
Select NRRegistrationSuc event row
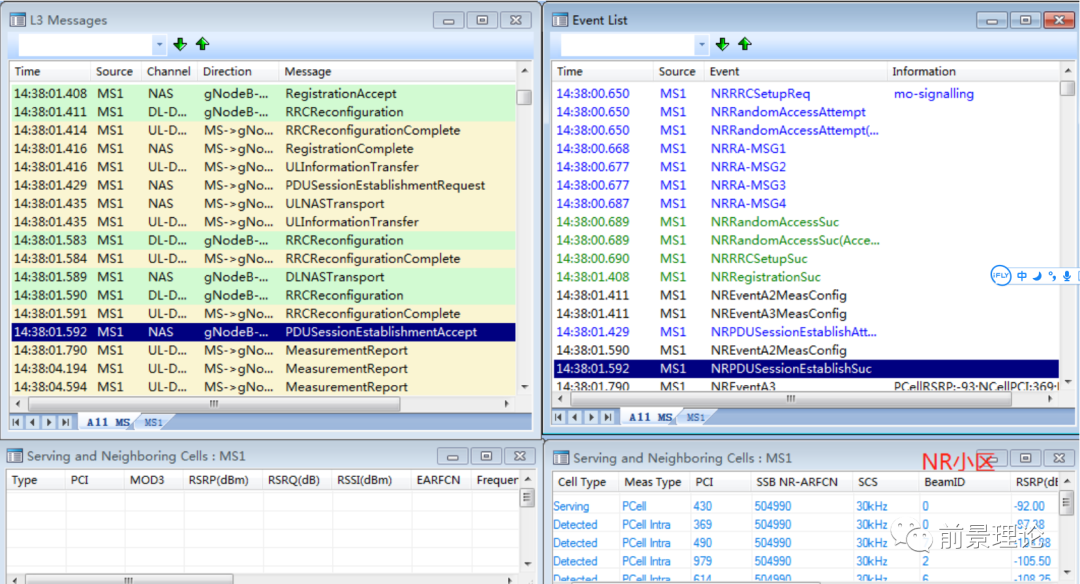tap(806, 277)
